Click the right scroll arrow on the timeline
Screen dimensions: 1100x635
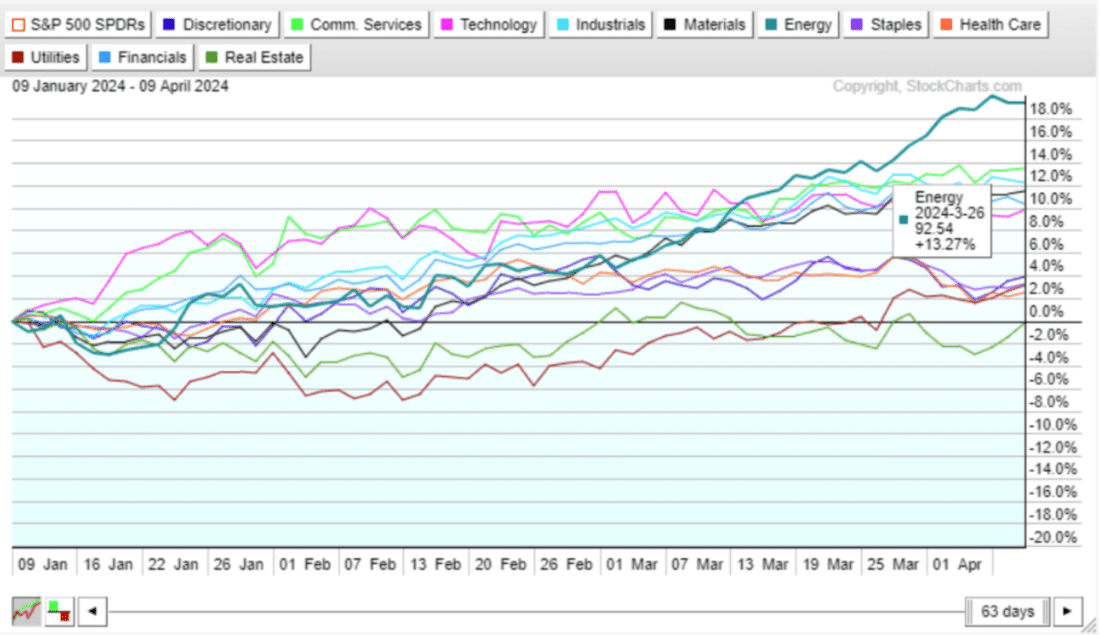coord(1069,609)
